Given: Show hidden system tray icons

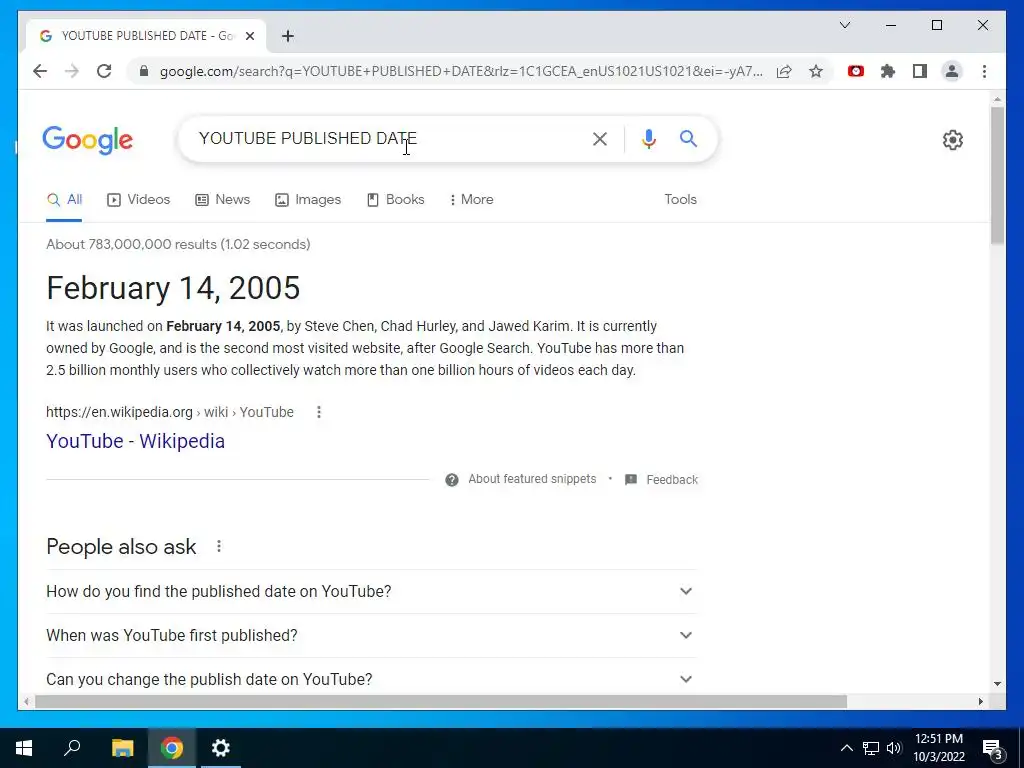Looking at the screenshot, I should pyautogui.click(x=846, y=748).
